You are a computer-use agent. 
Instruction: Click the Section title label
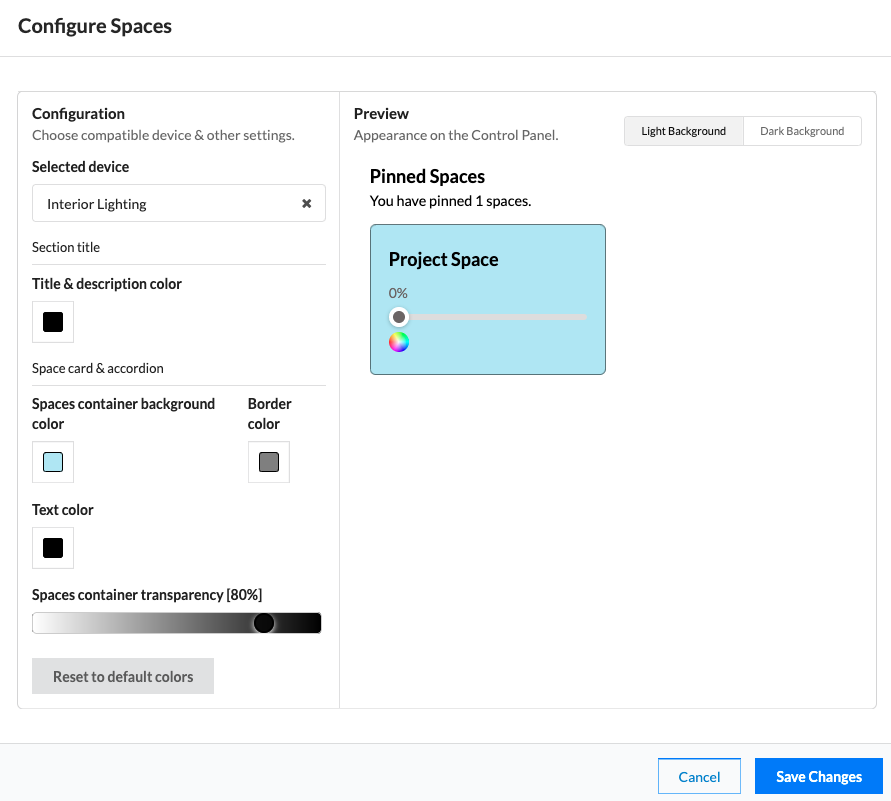point(66,247)
